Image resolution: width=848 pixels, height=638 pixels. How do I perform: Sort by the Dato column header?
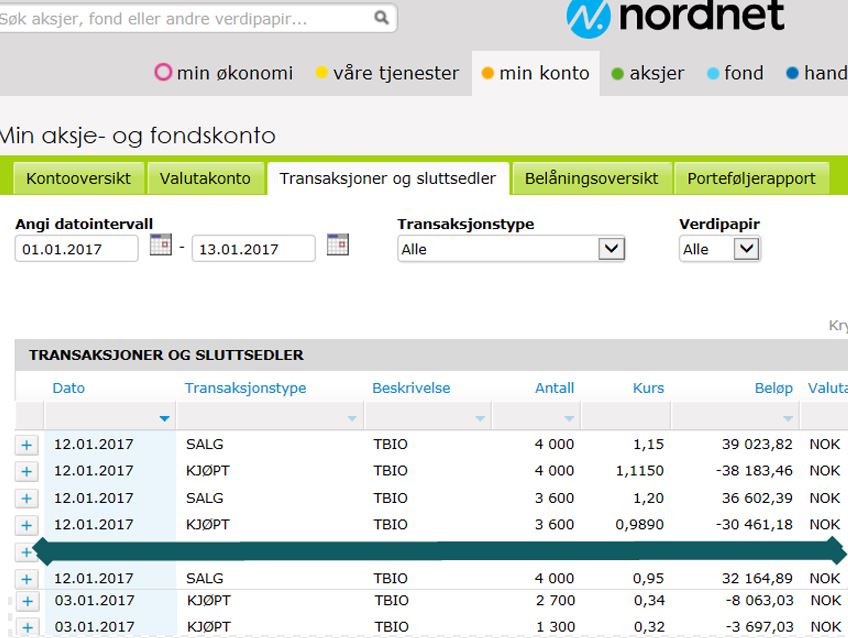(69, 388)
